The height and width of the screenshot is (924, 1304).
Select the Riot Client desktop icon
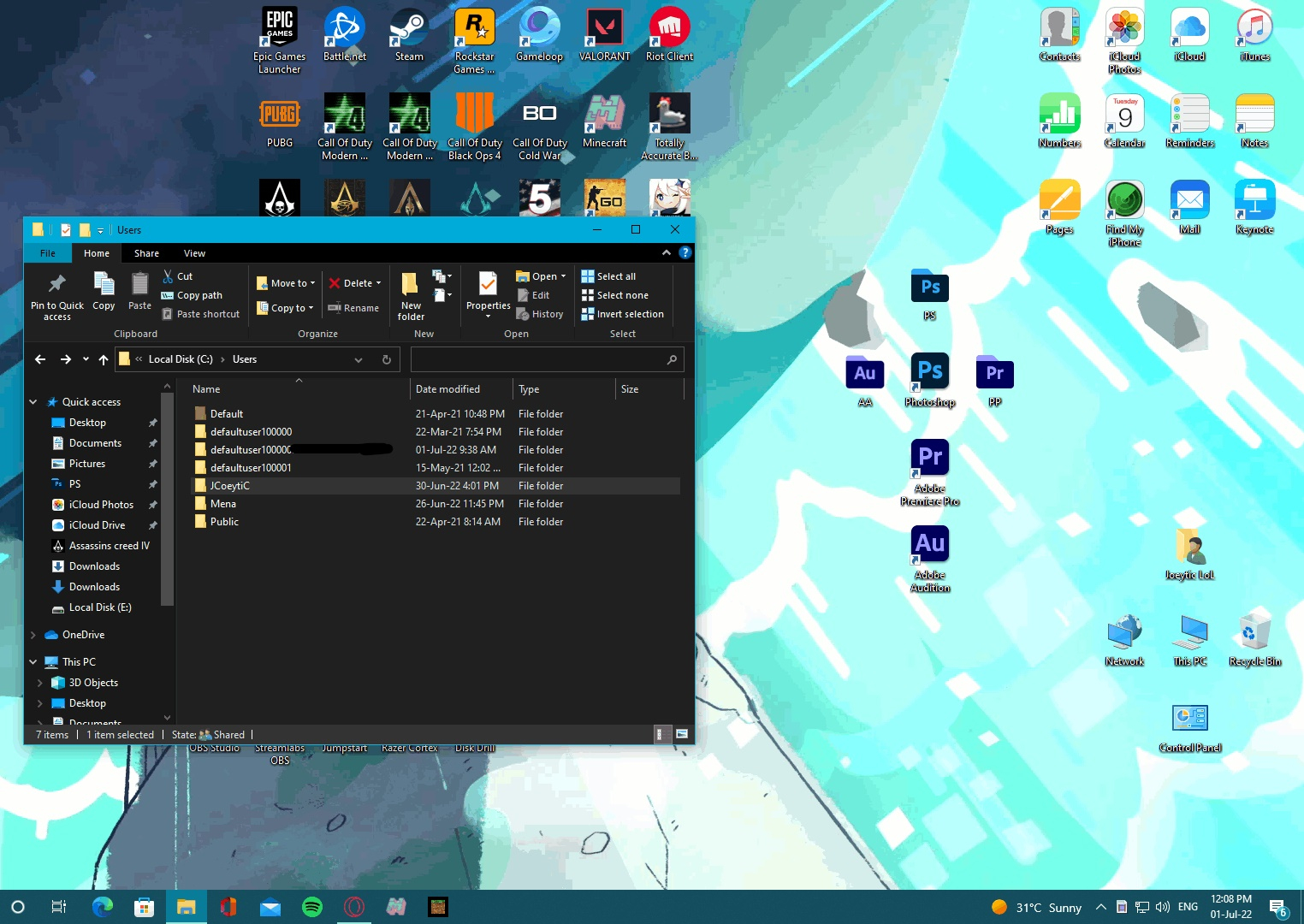[670, 34]
